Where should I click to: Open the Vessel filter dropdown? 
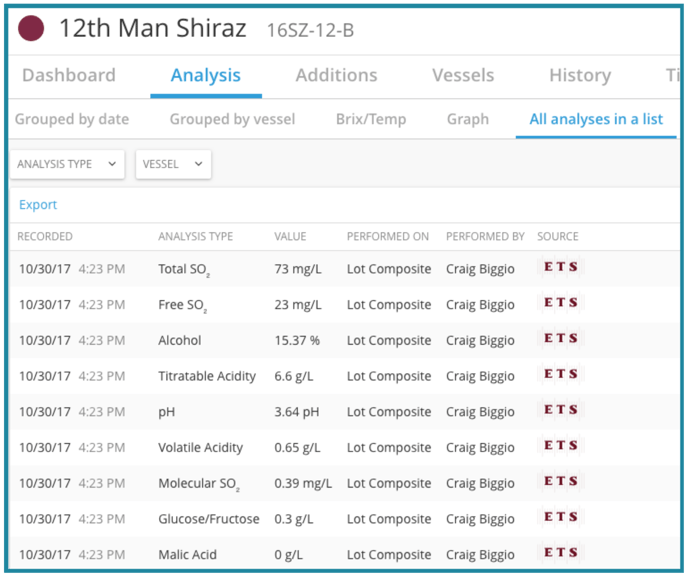click(x=173, y=164)
